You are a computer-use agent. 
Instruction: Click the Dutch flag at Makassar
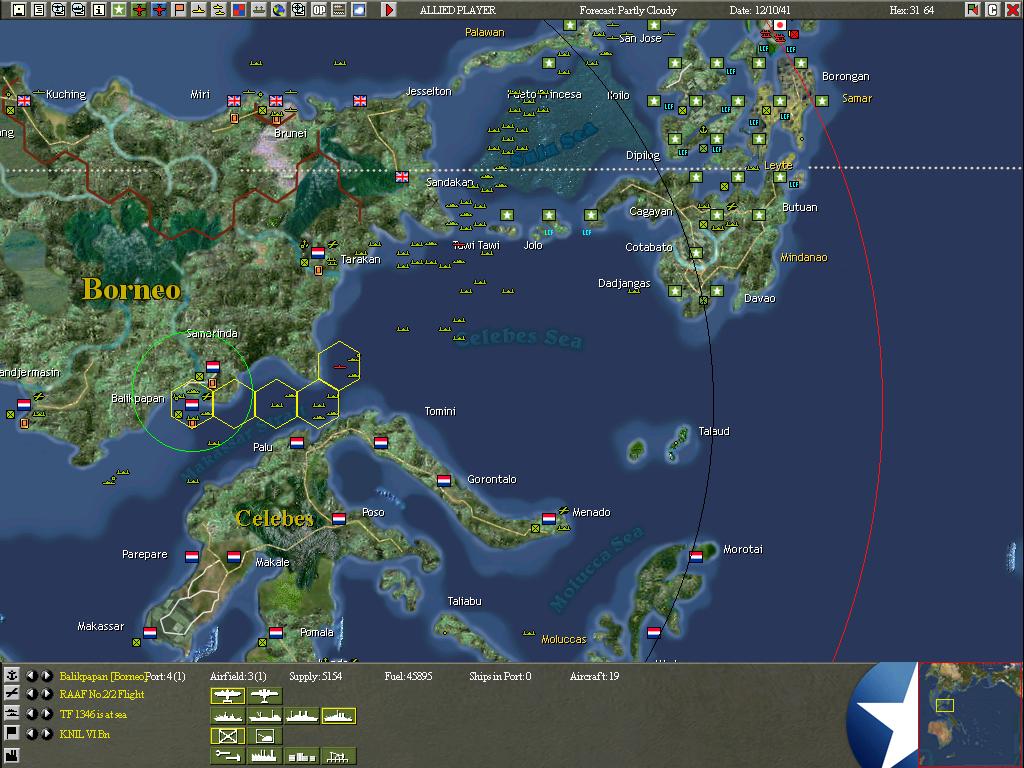pos(150,632)
